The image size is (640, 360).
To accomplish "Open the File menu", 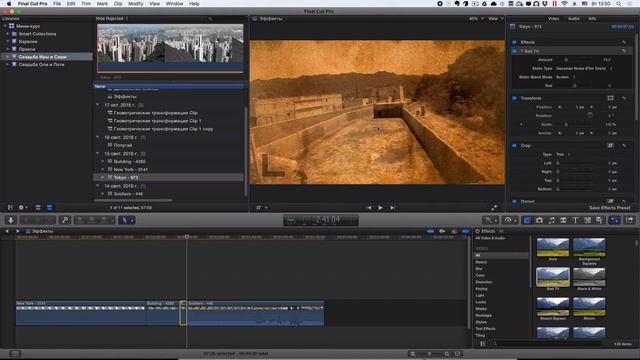I will (x=57, y=4).
